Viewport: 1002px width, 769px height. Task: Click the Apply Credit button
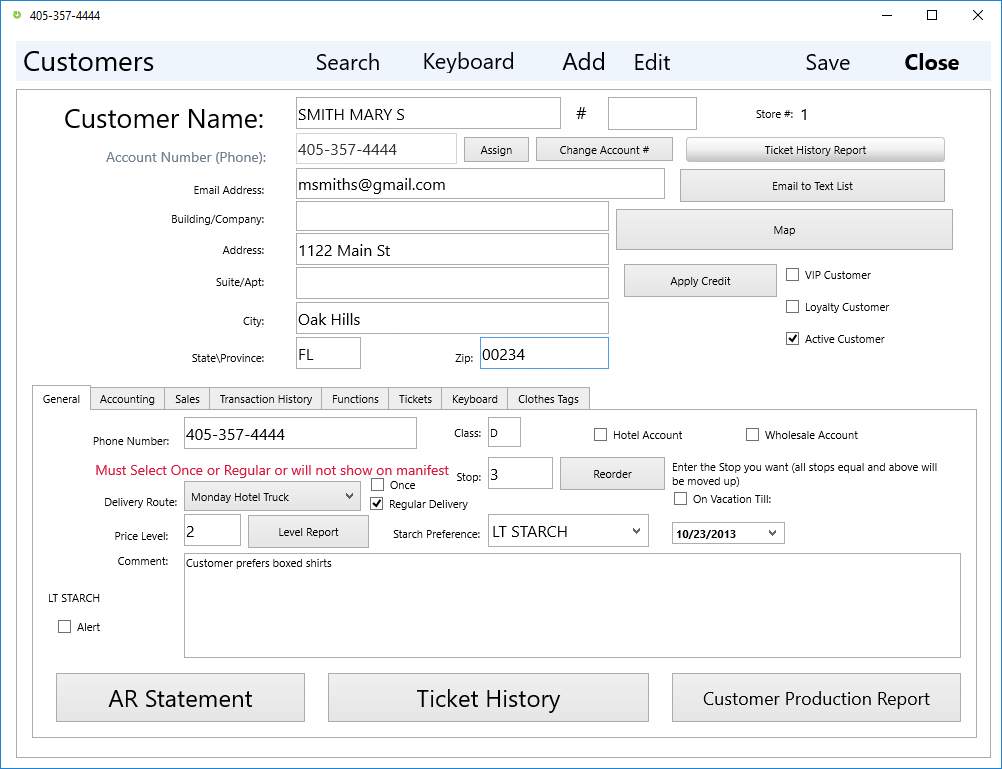point(700,281)
